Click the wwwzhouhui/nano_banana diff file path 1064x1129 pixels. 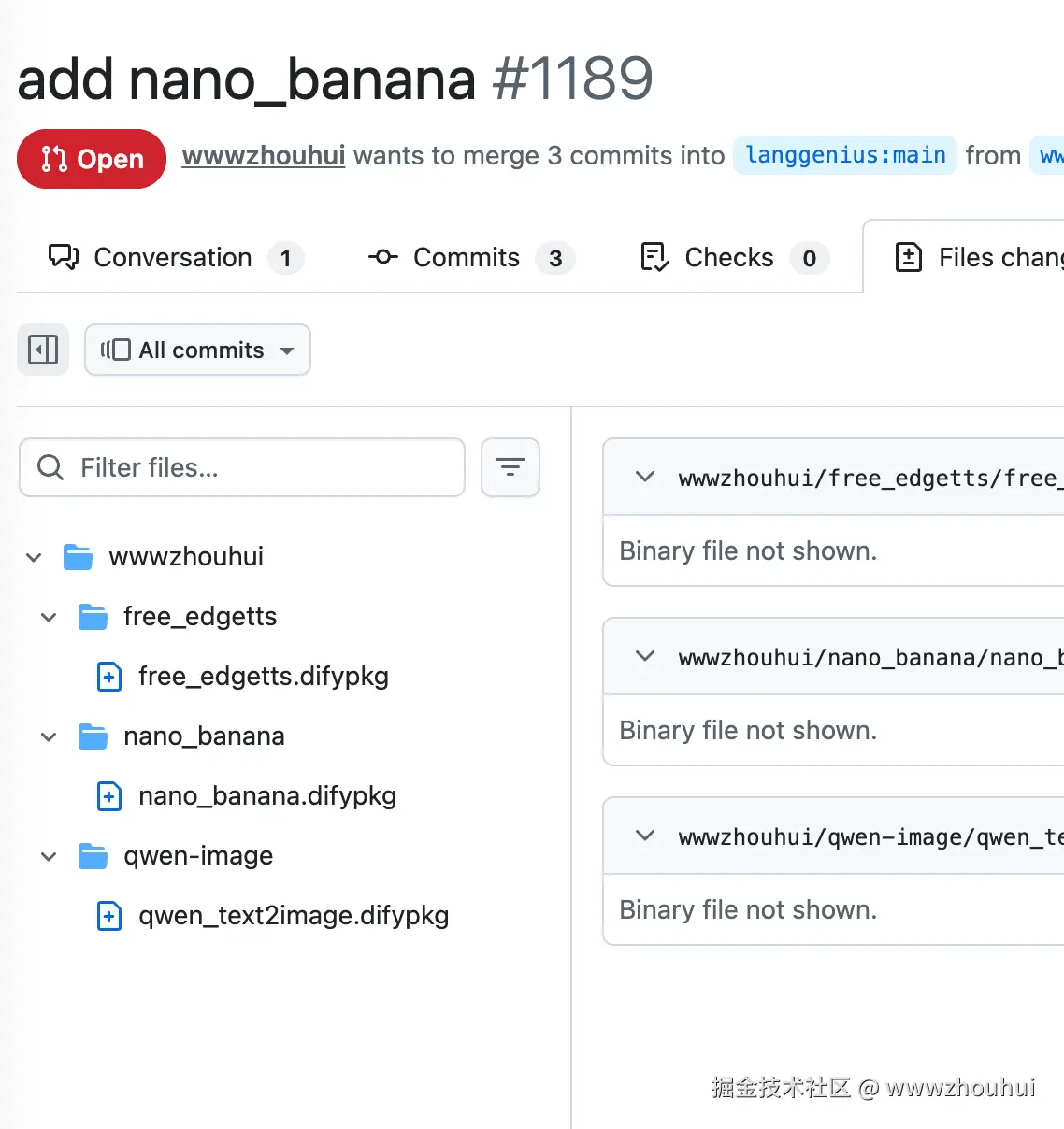[x=871, y=658]
